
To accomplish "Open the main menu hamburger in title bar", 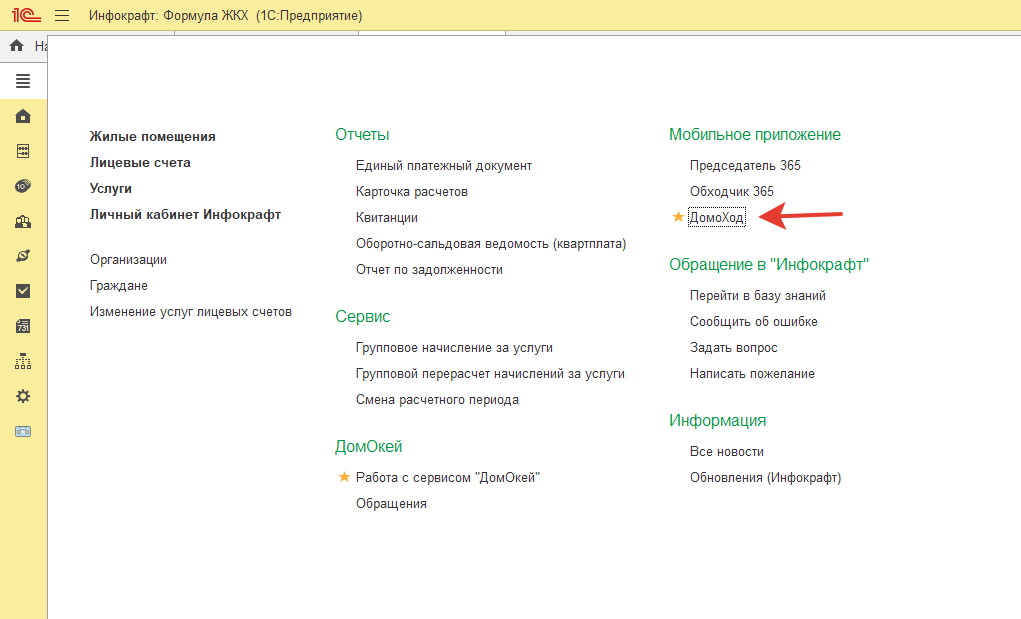I will pyautogui.click(x=62, y=16).
